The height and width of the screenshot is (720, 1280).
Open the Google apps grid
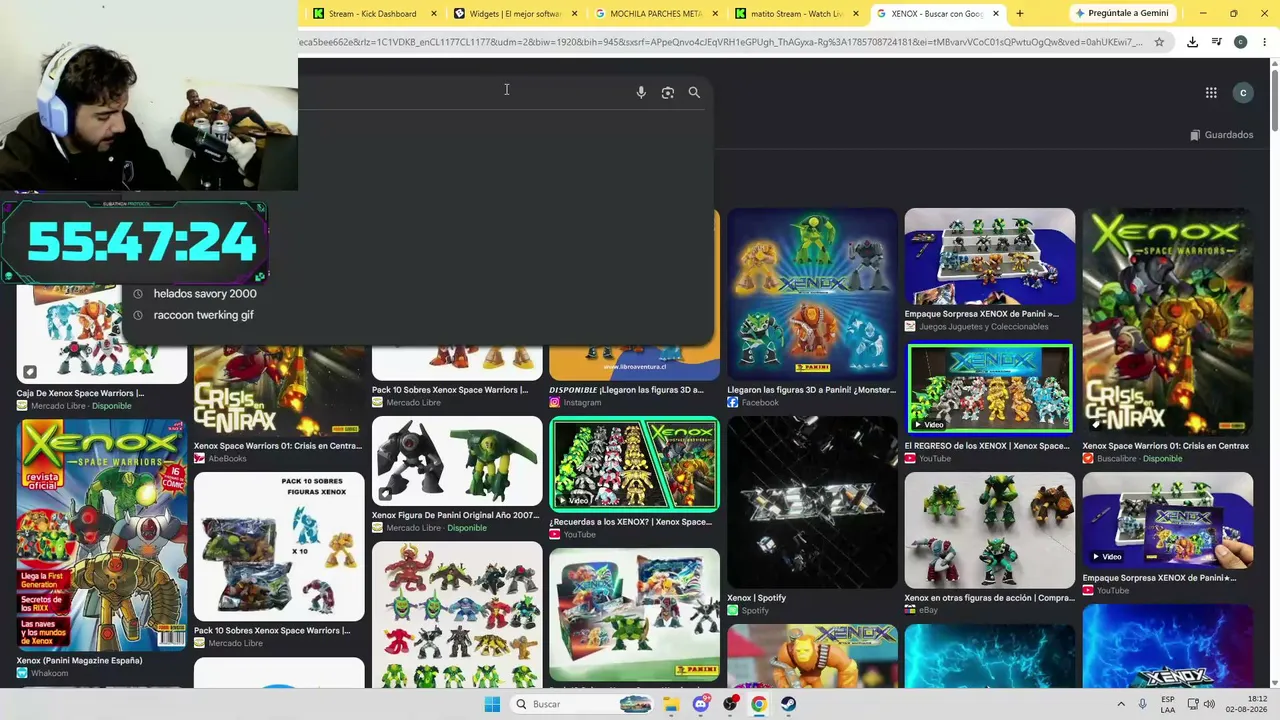(1211, 93)
